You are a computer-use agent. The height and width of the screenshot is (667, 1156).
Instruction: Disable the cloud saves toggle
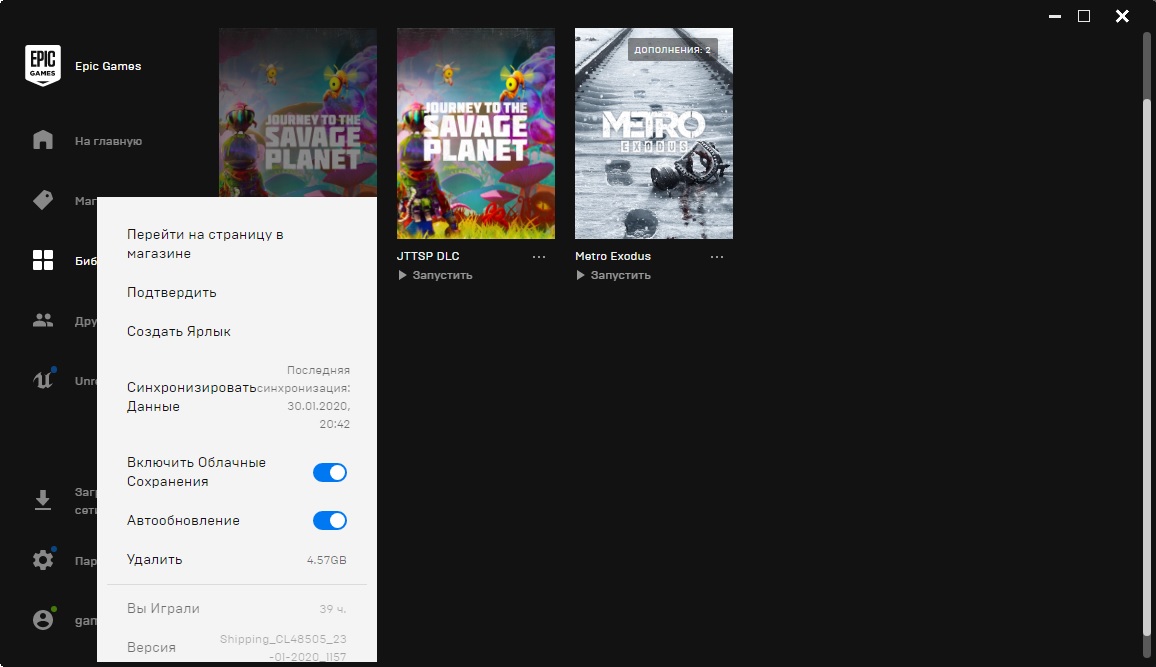(330, 472)
